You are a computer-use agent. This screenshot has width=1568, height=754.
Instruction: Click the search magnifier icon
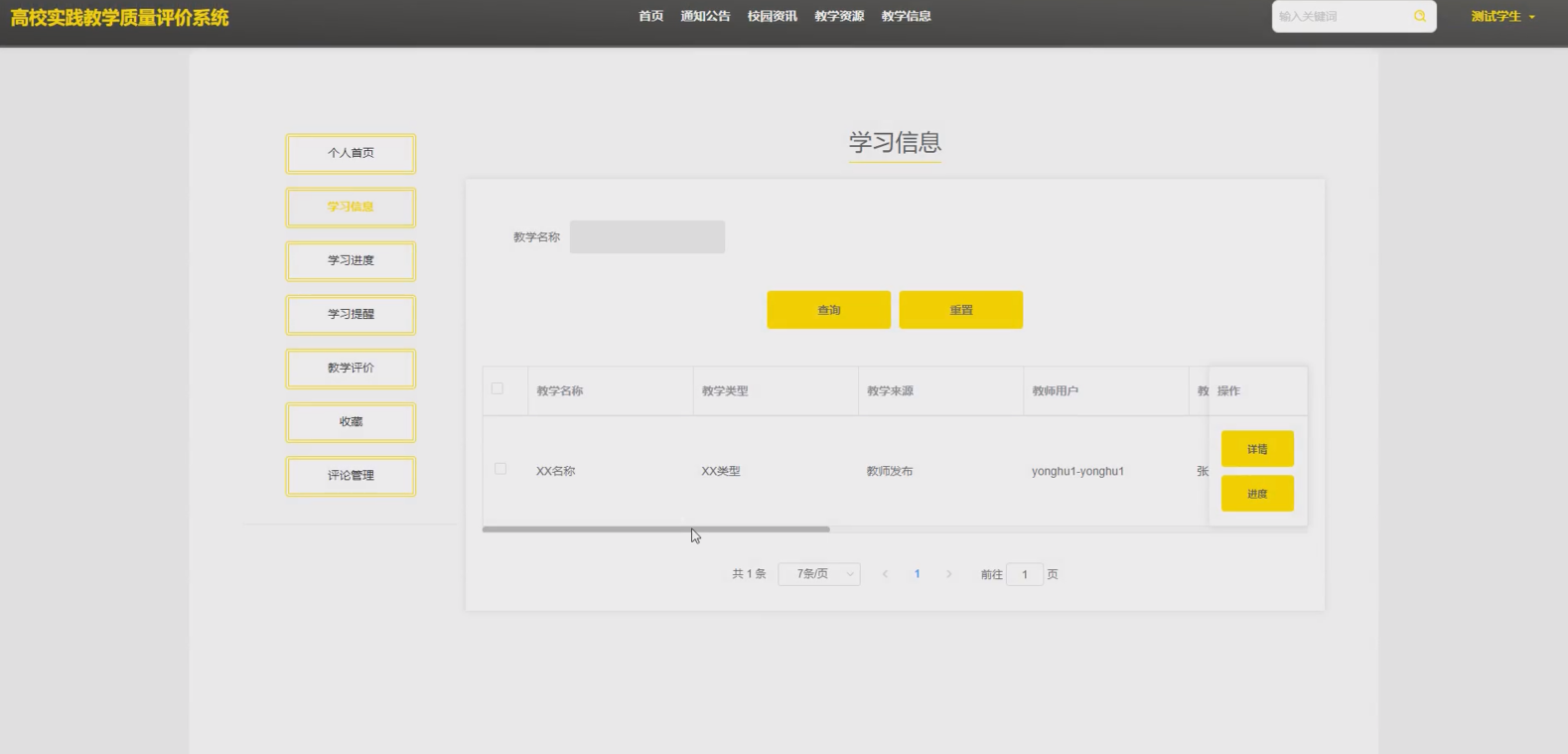[1419, 16]
